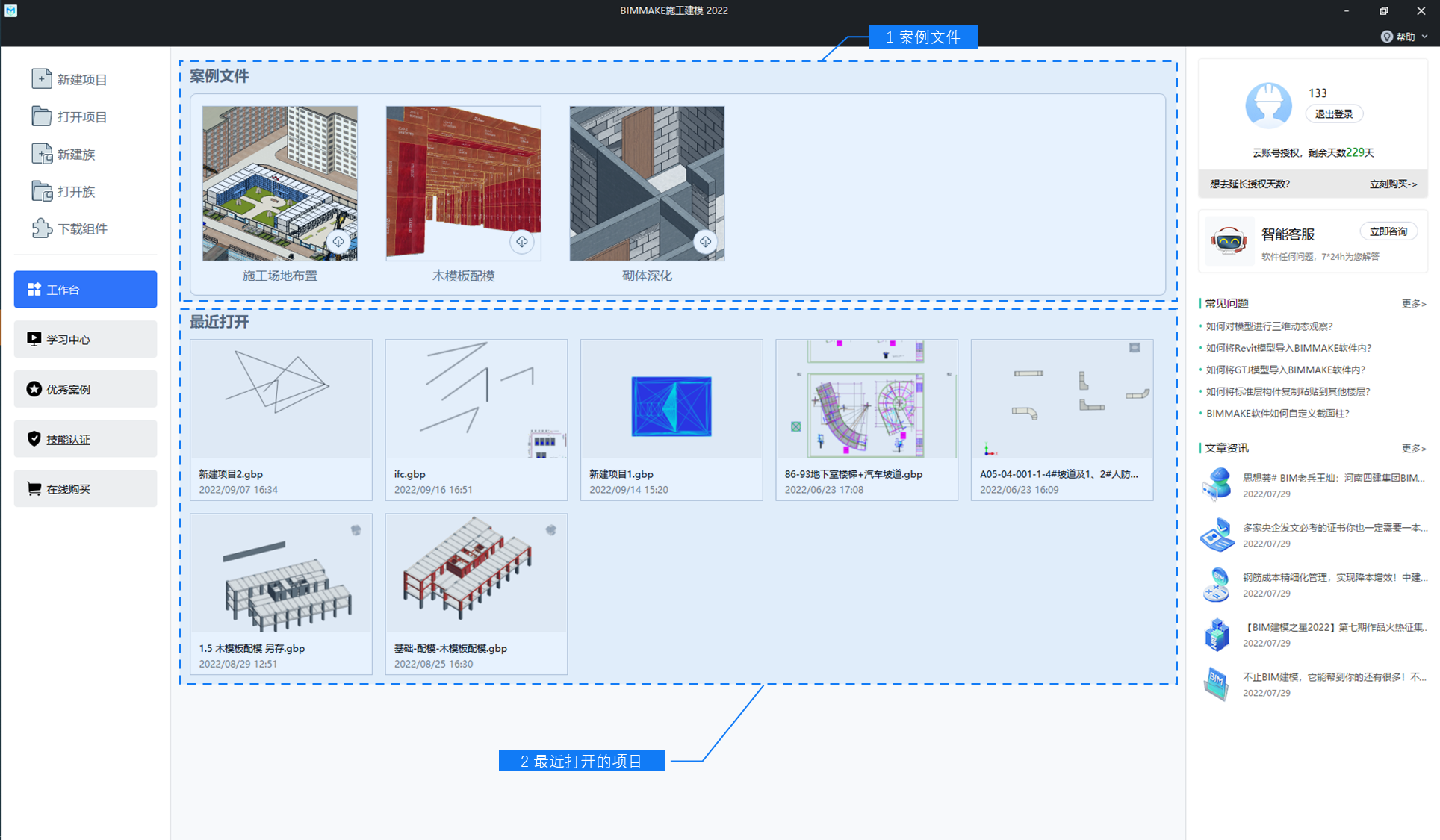The height and width of the screenshot is (840, 1440).
Task: Go to 在线购买 online purchase
Action: [85, 488]
